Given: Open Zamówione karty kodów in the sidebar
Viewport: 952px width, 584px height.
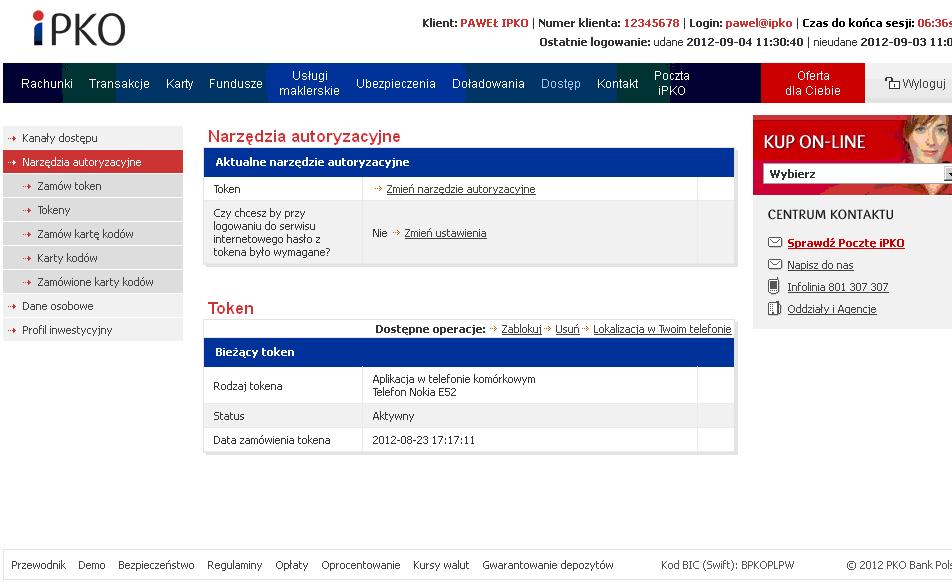Looking at the screenshot, I should (93, 282).
